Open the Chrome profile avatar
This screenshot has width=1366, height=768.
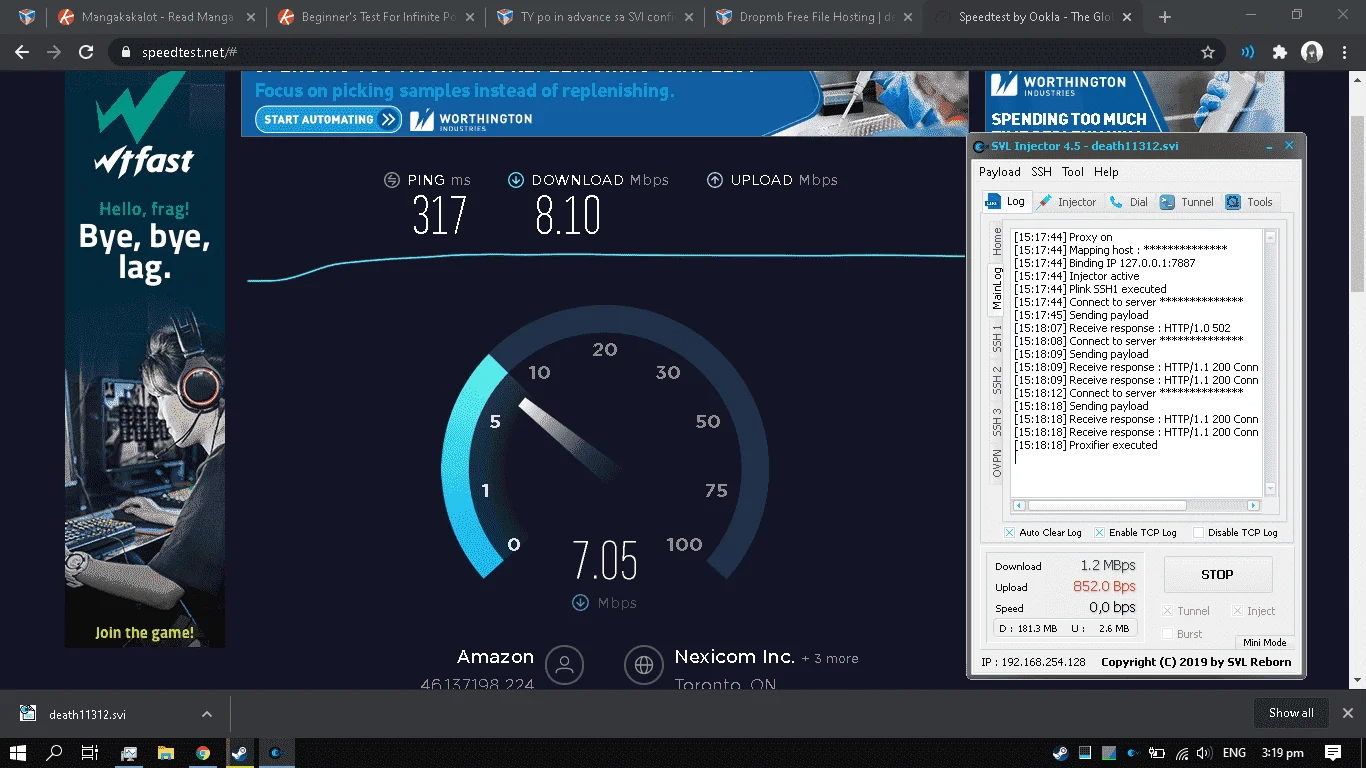(x=1311, y=52)
